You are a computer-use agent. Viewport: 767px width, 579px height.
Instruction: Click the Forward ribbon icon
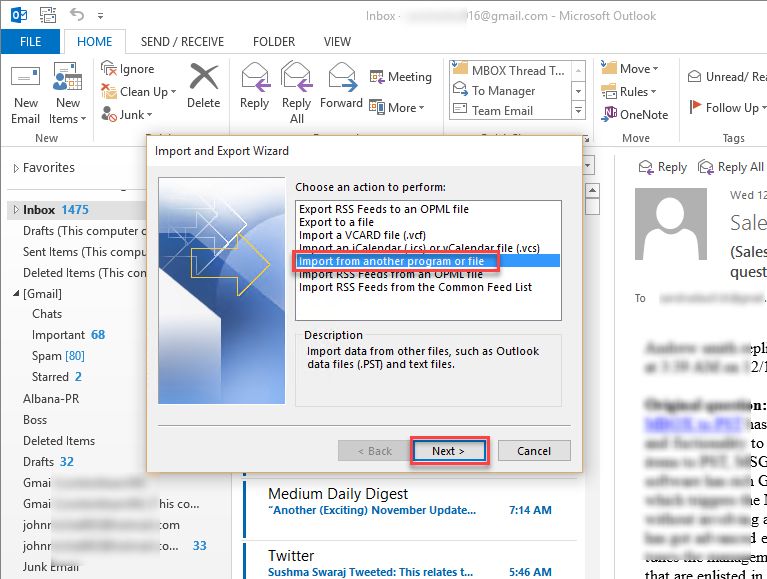341,77
